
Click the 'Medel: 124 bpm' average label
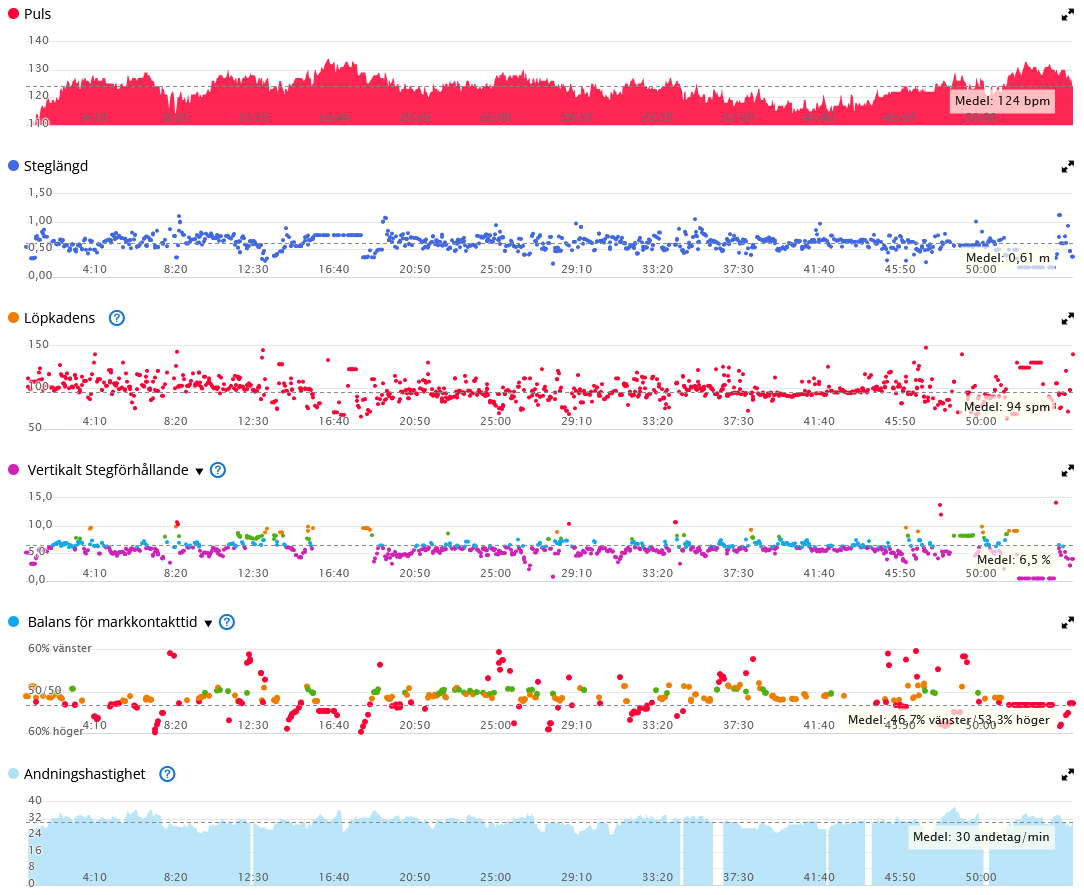coord(1002,101)
